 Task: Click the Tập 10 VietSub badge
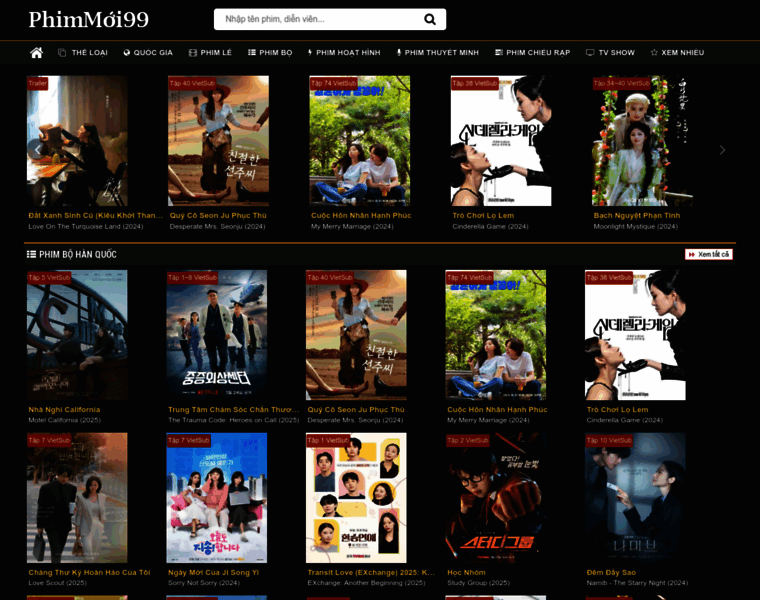[x=609, y=440]
